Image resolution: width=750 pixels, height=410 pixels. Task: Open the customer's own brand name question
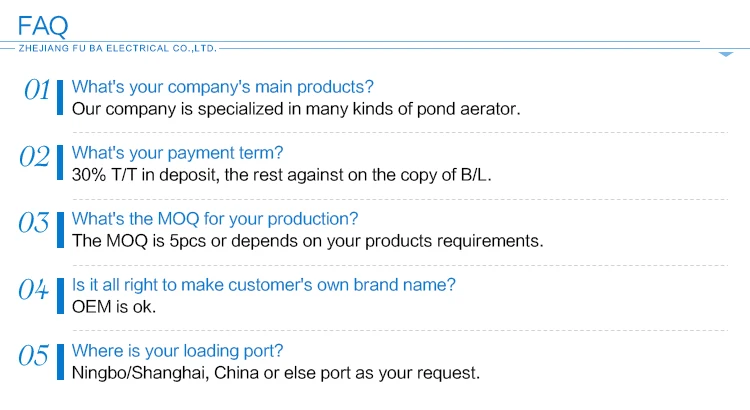coord(264,285)
